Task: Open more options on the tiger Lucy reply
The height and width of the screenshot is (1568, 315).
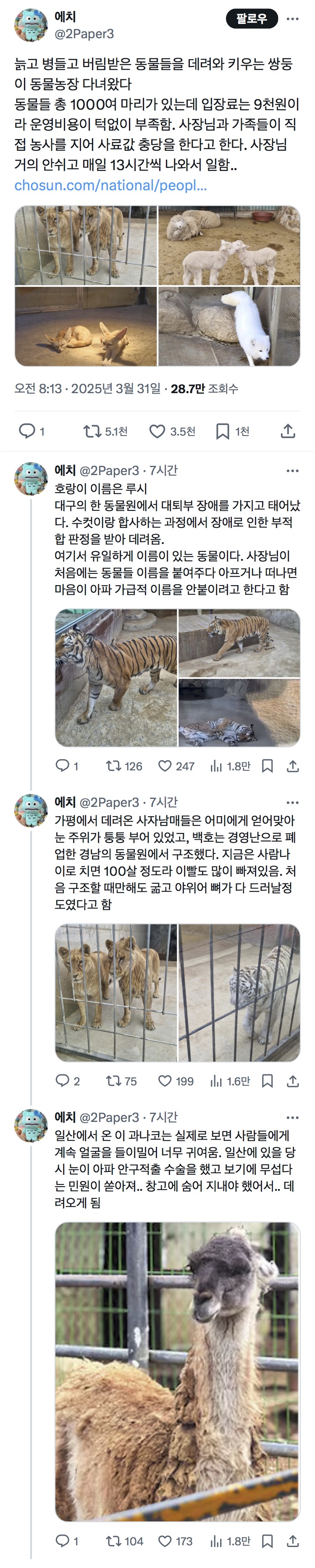Action: (x=292, y=470)
